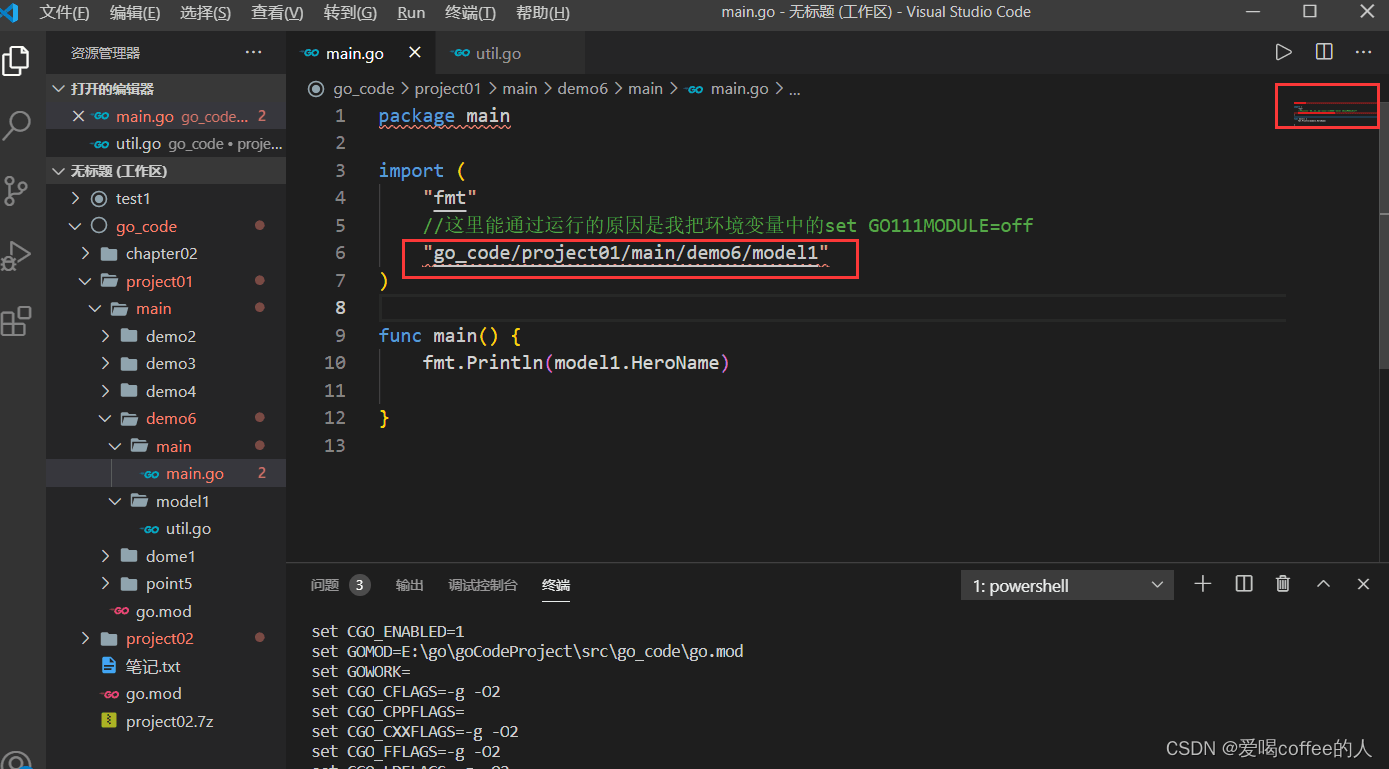This screenshot has width=1389, height=769.
Task: Click project01 in the breadcrumb path
Action: [448, 89]
